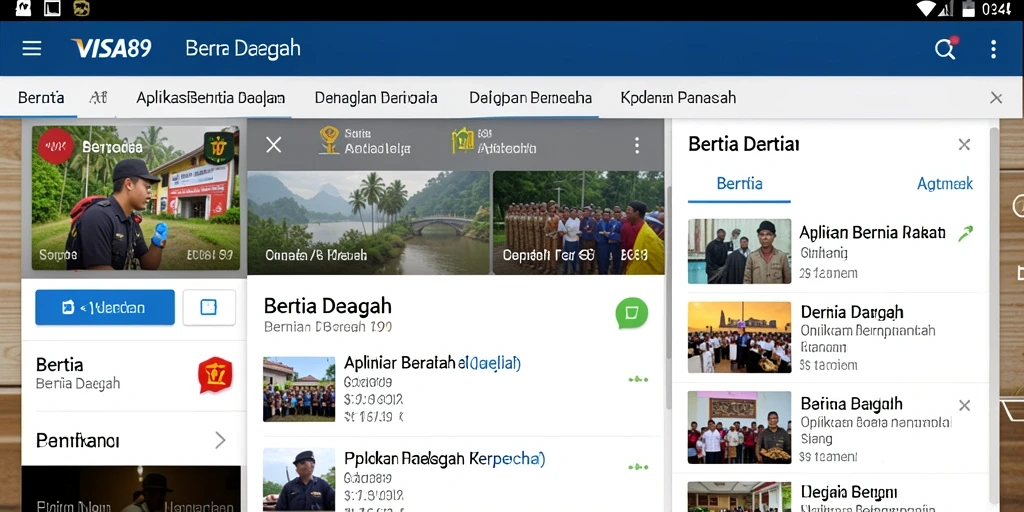This screenshot has height=512, width=1024.
Task: Switch to the Agtmaak tab
Action: point(945,184)
